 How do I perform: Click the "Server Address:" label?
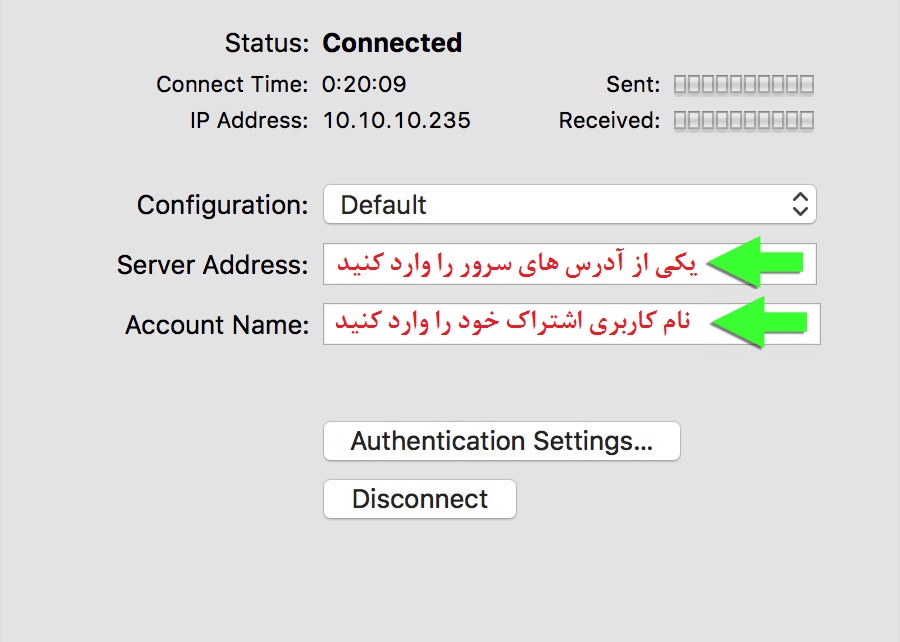(213, 265)
